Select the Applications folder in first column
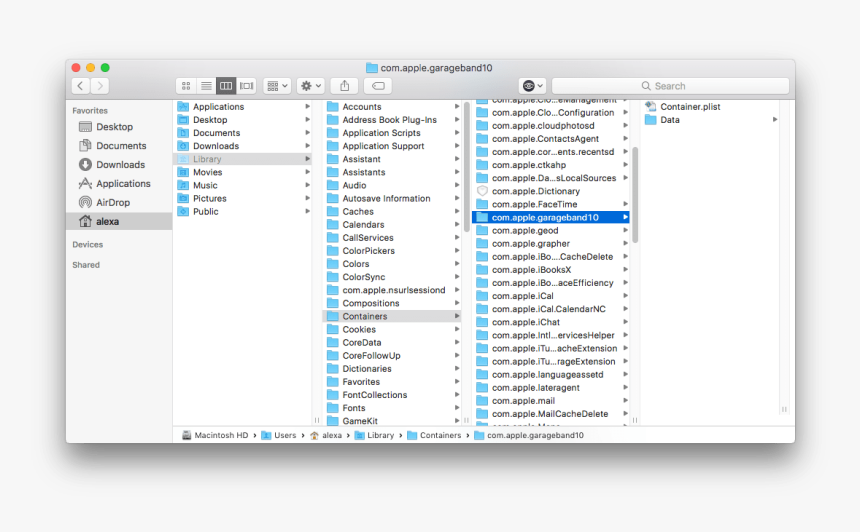The width and height of the screenshot is (860, 532). click(244, 107)
